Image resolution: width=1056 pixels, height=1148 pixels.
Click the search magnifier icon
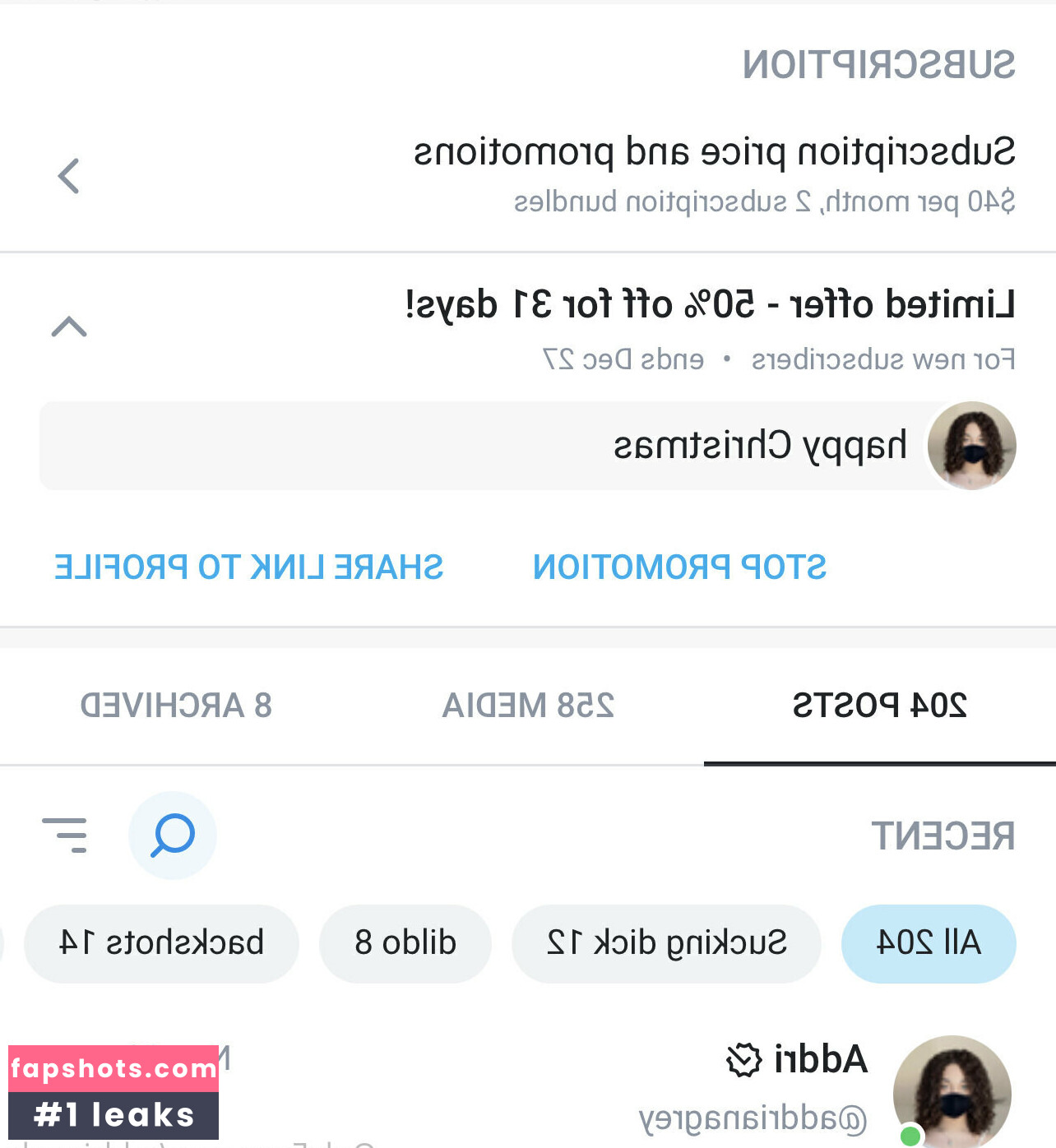[x=173, y=835]
